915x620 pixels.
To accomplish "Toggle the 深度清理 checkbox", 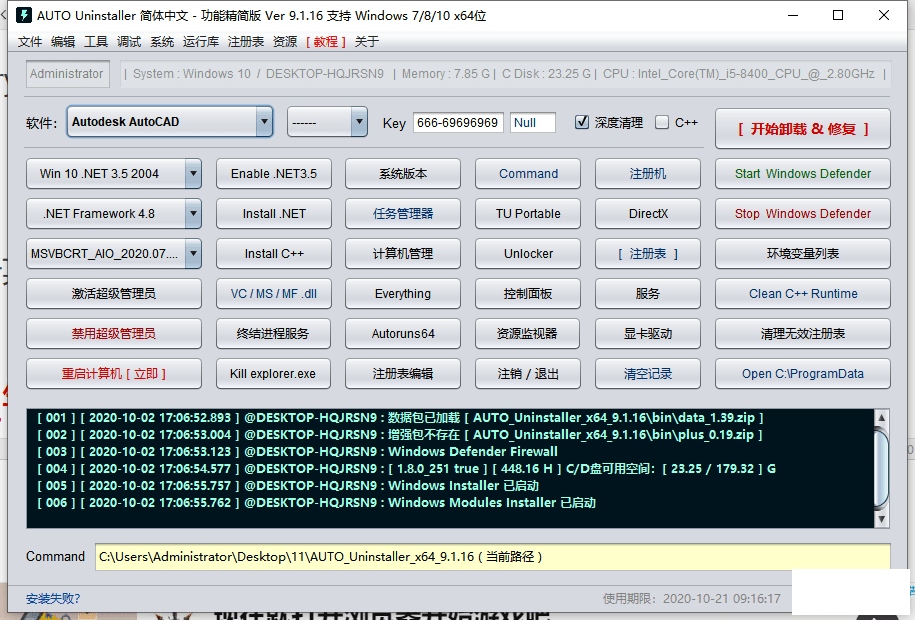I will tap(582, 122).
